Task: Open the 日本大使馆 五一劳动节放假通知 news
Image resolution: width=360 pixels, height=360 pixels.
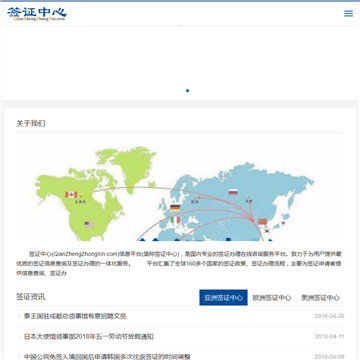Action: pyautogui.click(x=89, y=337)
